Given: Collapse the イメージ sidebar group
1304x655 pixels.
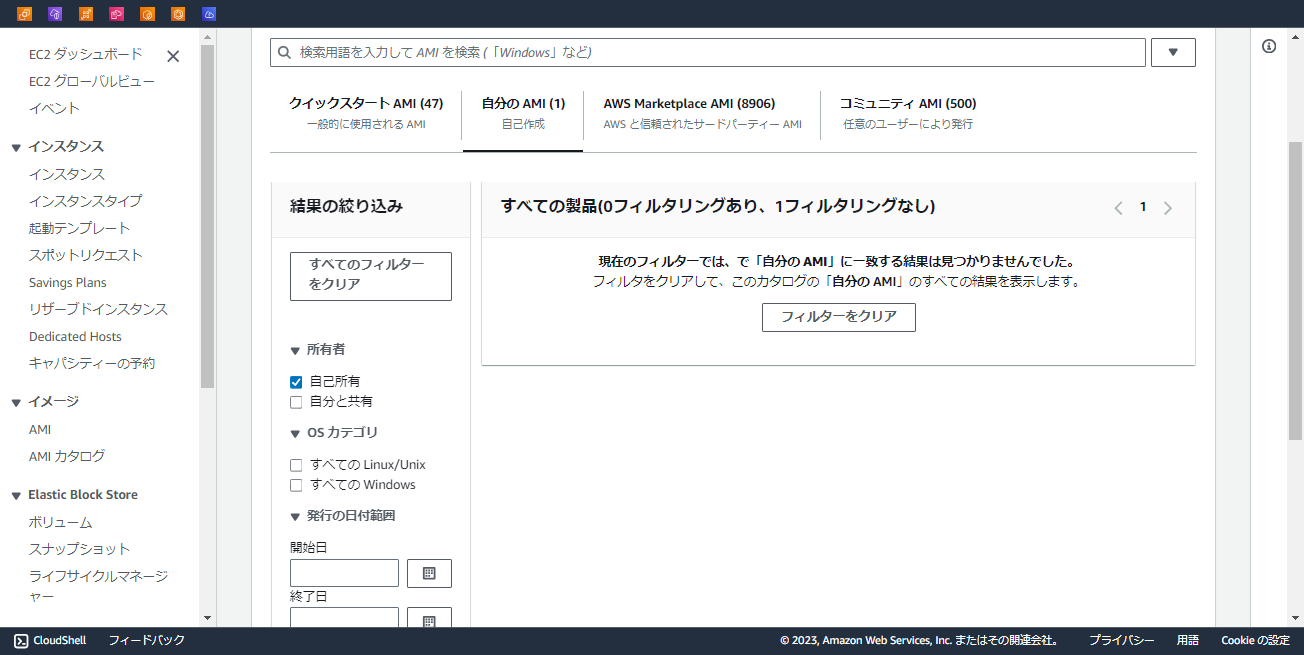Looking at the screenshot, I should [16, 403].
